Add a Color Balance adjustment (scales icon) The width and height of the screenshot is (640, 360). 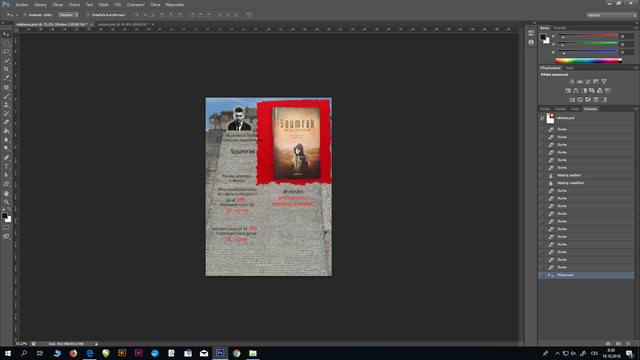576,91
